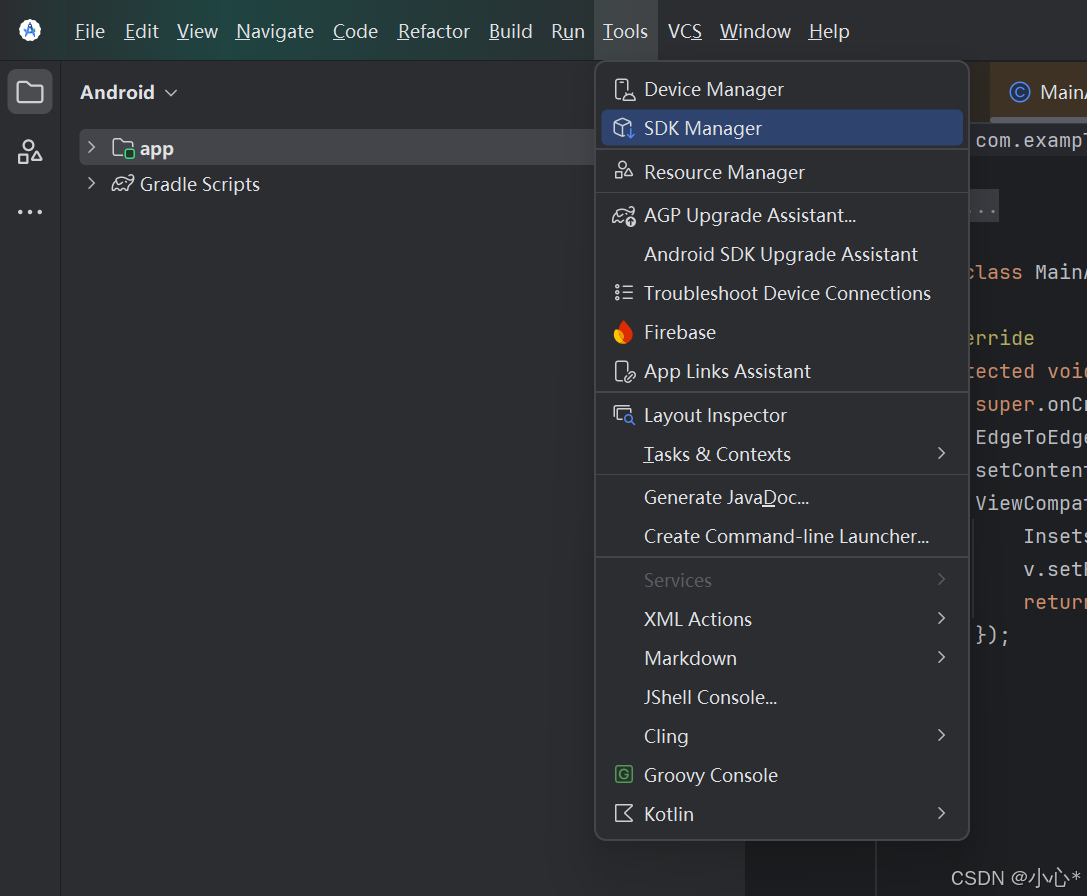Screen dimensions: 1087x896
Task: Choose Device Manager from Tools menu
Action: point(782,89)
